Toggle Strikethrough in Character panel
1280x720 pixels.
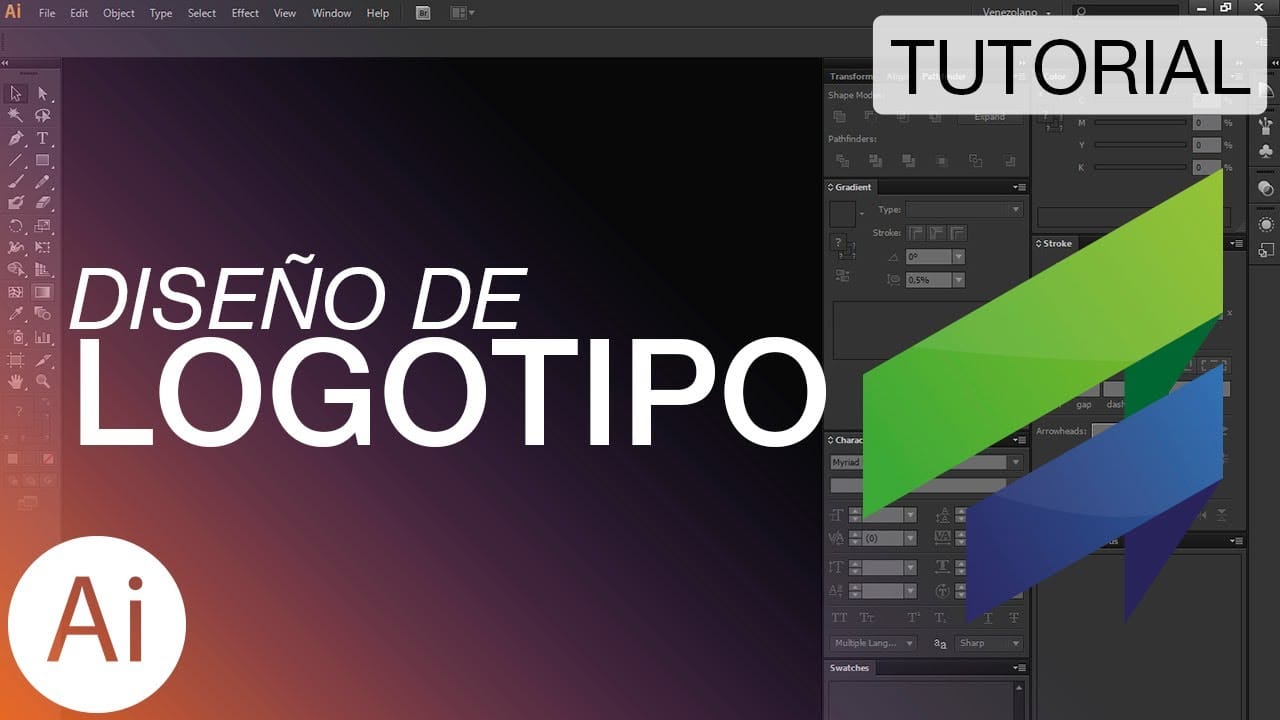[1014, 618]
